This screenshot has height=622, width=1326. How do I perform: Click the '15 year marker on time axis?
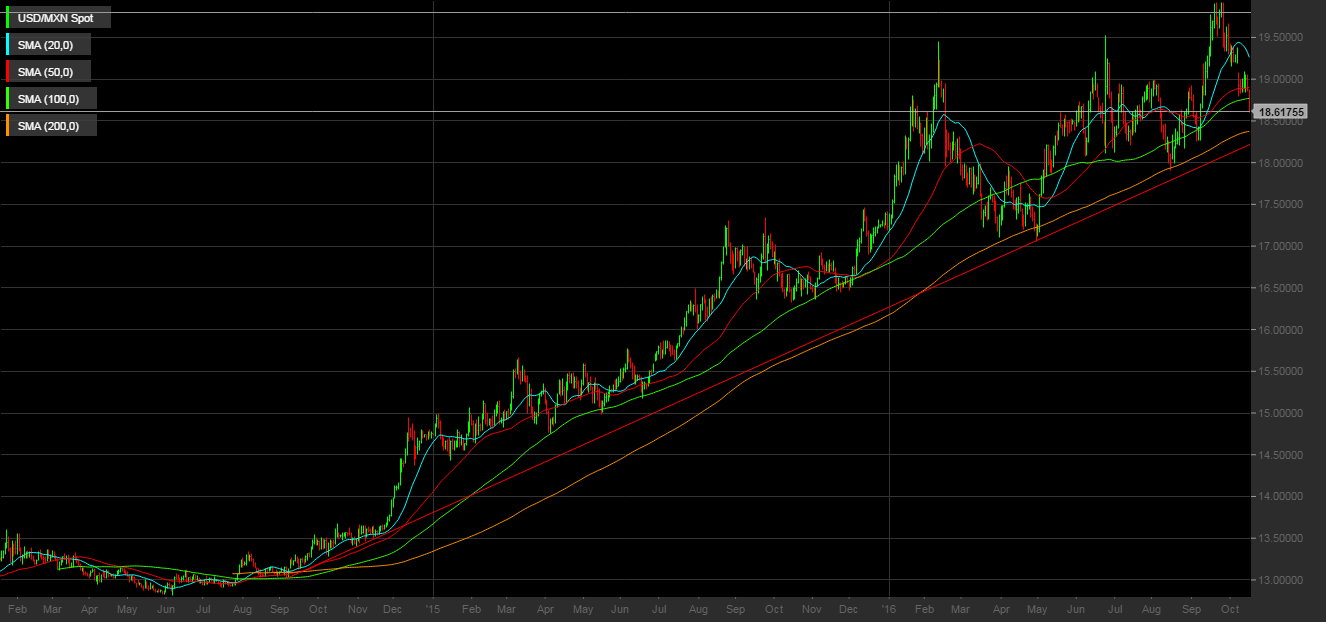pos(432,608)
